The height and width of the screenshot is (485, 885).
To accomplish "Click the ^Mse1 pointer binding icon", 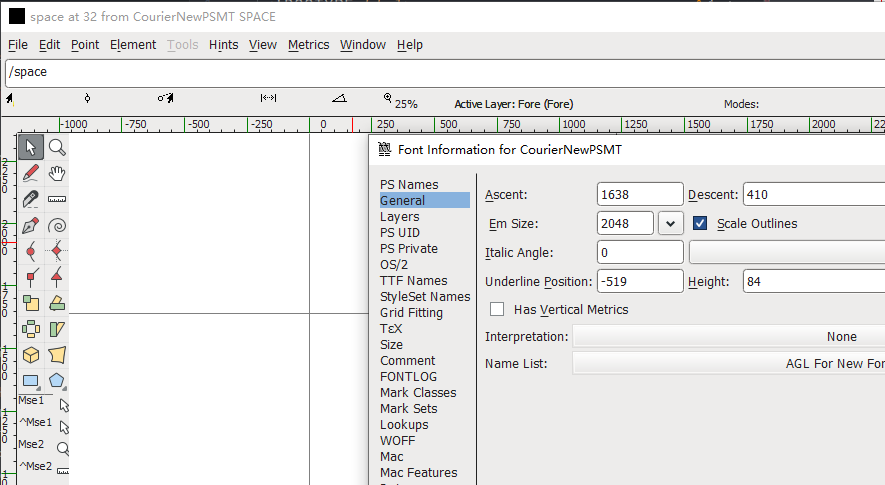I will pos(64,427).
